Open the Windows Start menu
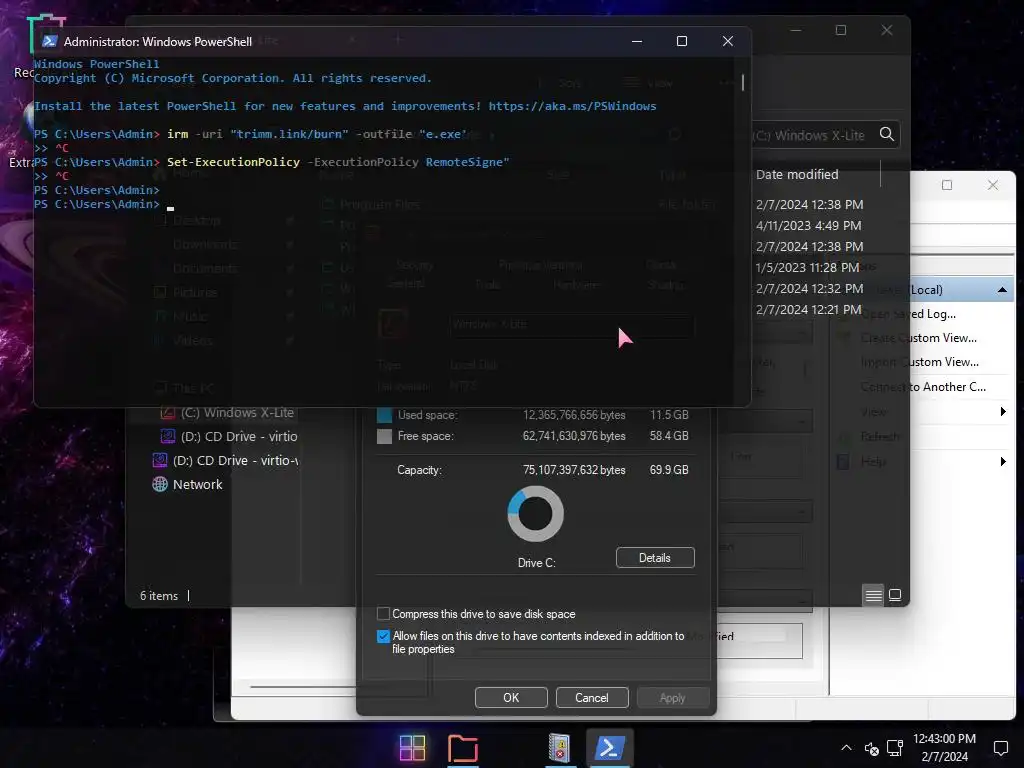1024x768 pixels. pos(412,748)
